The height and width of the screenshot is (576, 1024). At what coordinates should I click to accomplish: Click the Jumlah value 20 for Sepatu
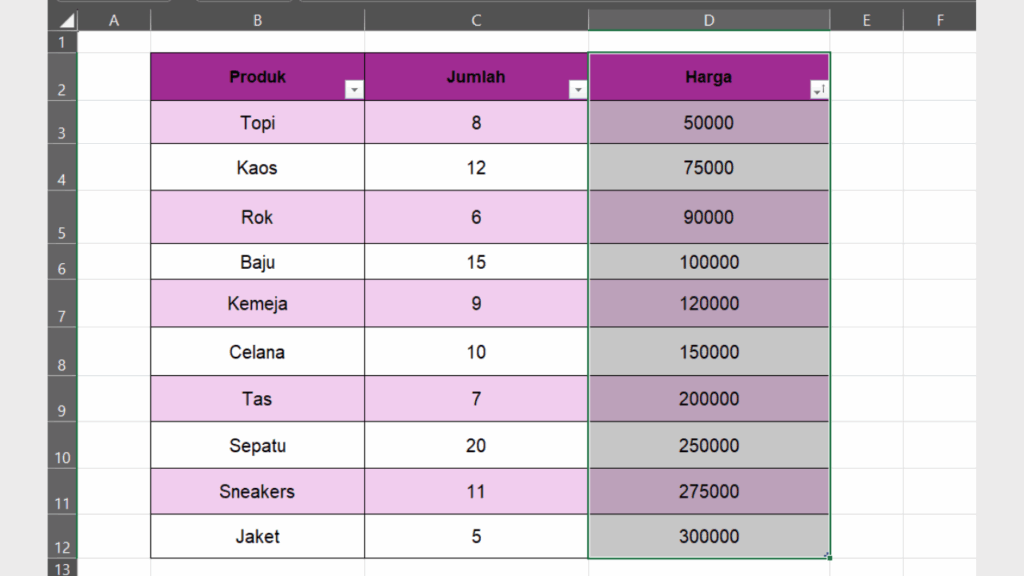[476, 445]
